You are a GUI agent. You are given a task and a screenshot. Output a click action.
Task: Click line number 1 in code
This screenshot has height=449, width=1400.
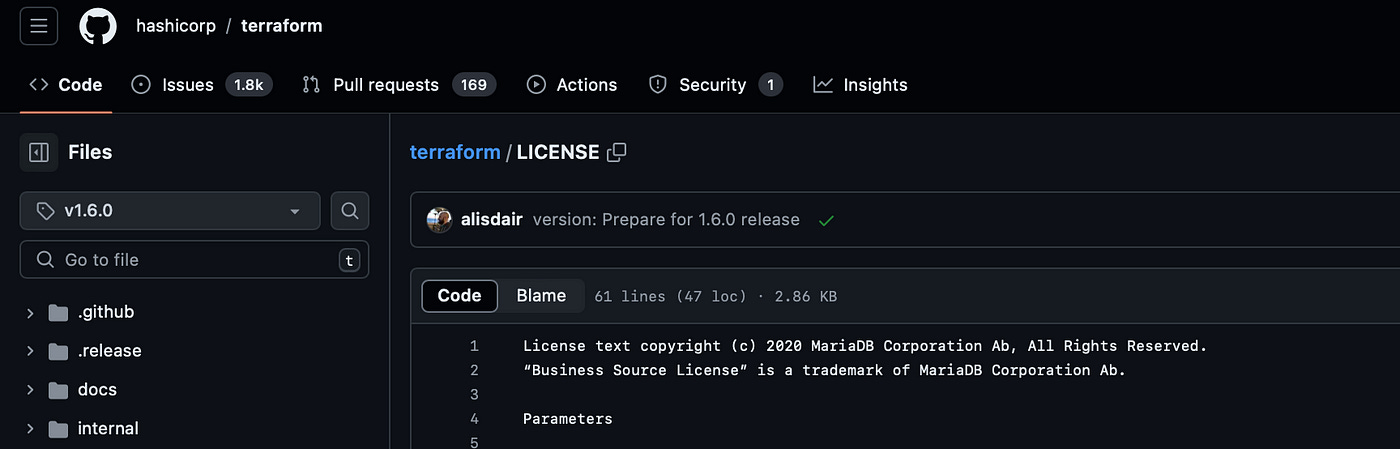pos(474,346)
